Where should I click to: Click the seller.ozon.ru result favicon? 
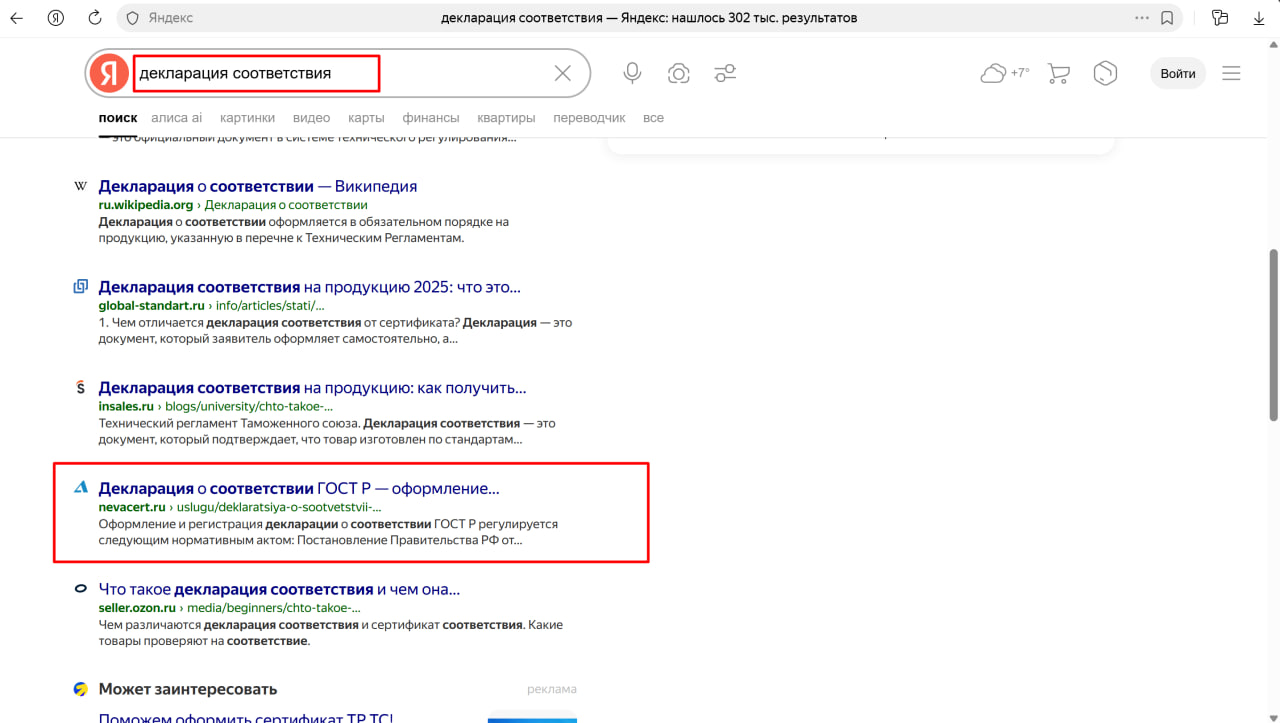tap(81, 589)
